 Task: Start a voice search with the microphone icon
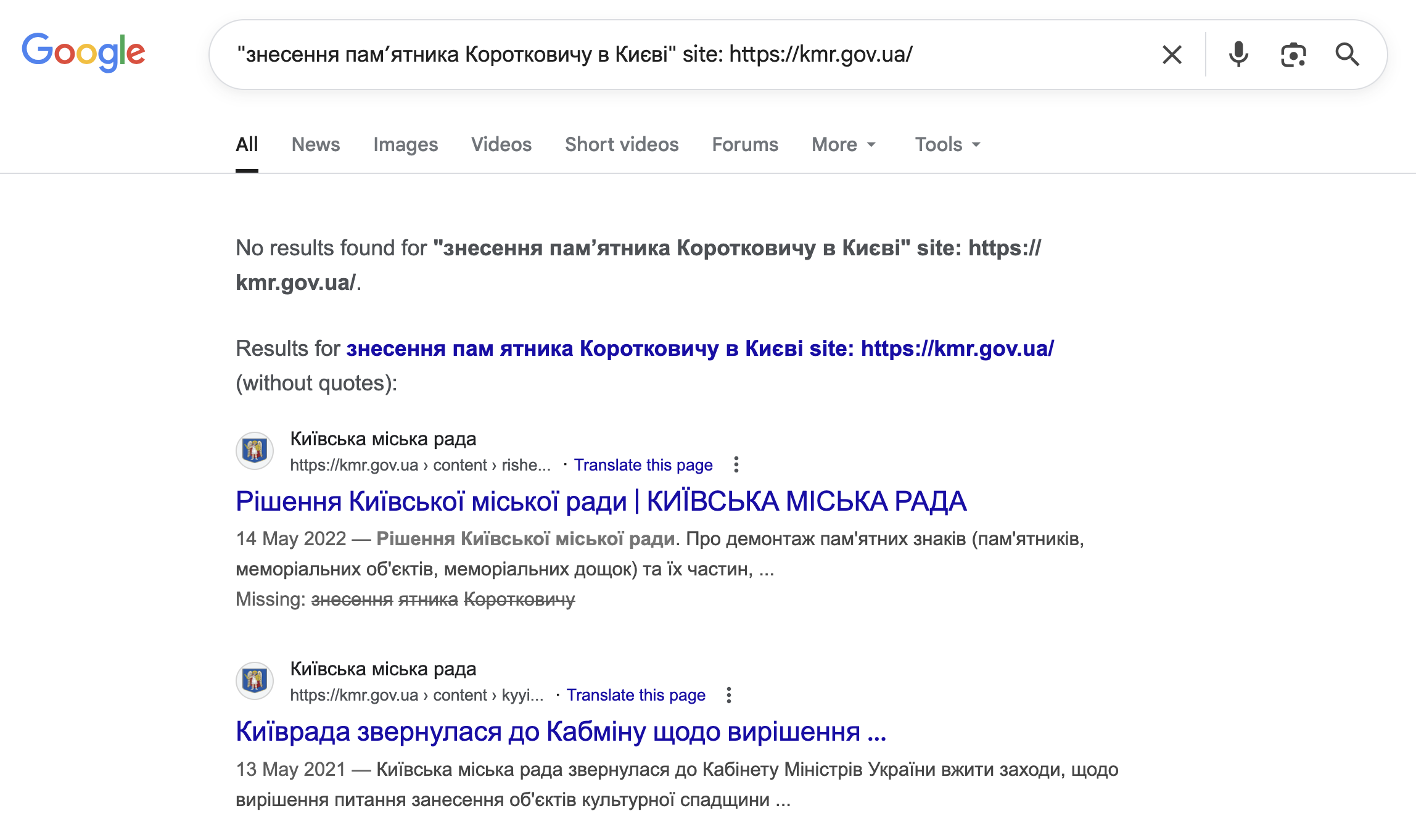(x=1238, y=54)
